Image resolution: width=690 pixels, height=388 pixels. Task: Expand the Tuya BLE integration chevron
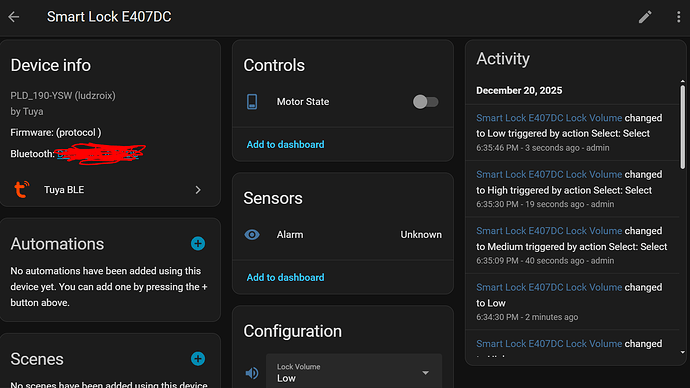click(x=198, y=190)
